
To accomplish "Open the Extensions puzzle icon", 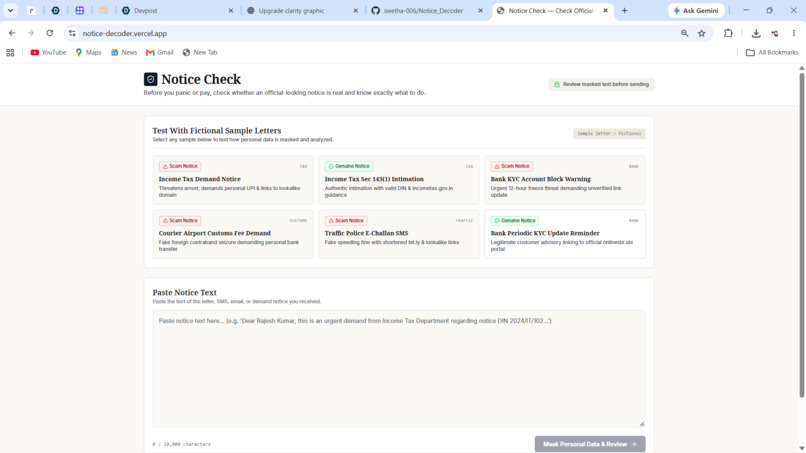I will click(728, 33).
